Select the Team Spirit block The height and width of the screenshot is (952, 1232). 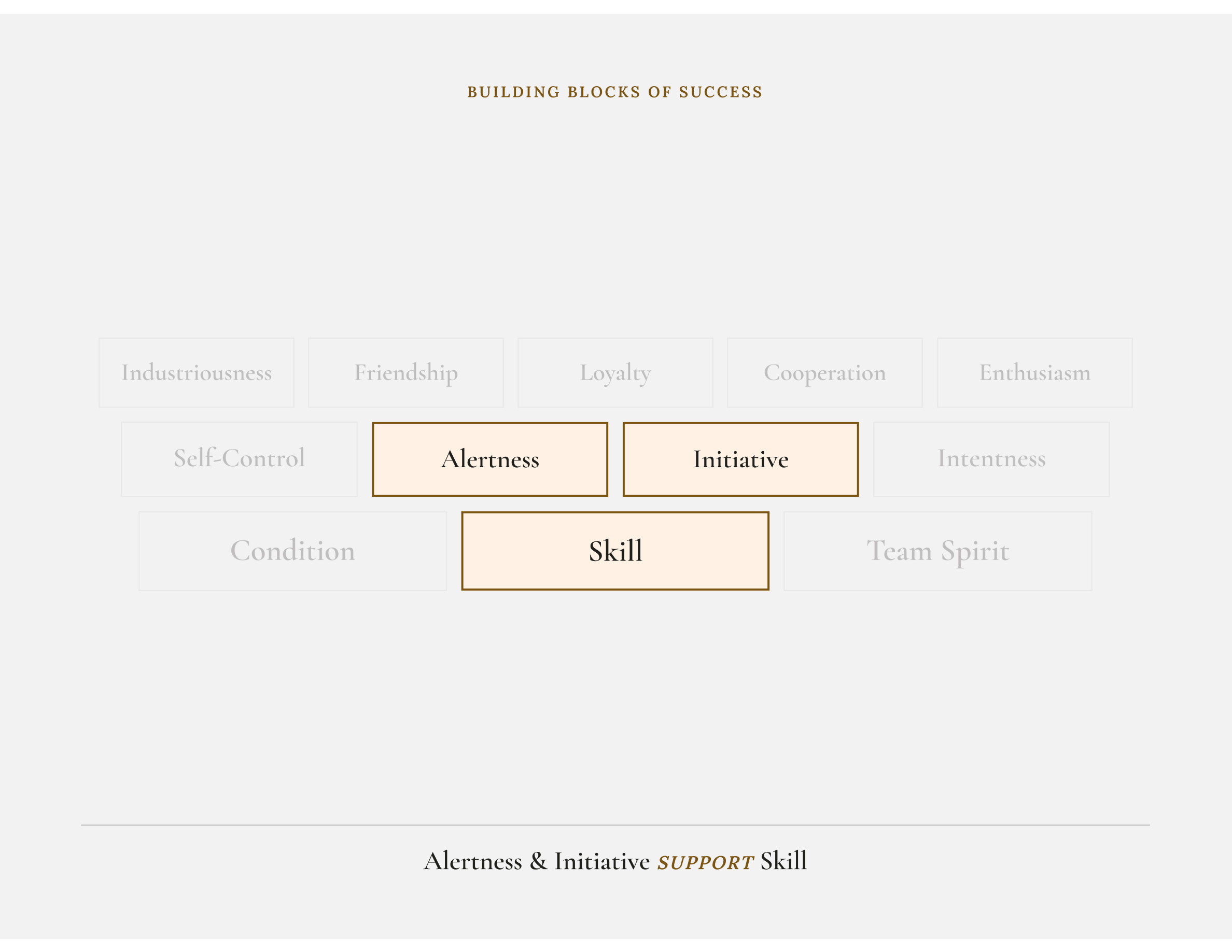[937, 551]
